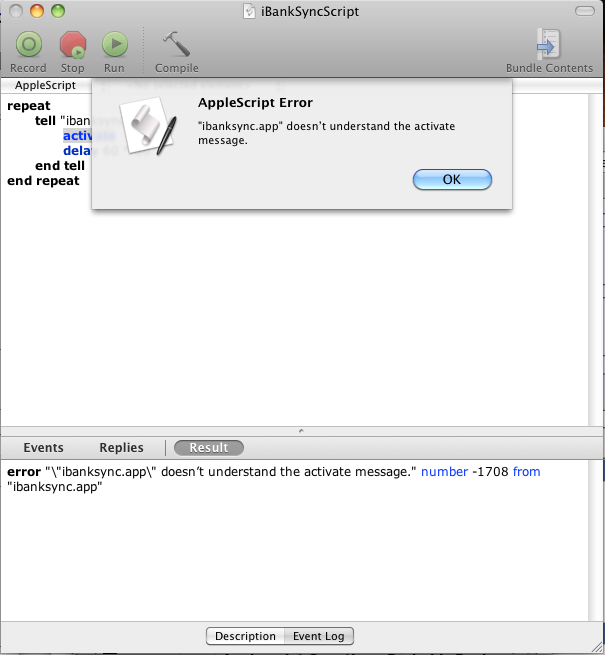Click the error message text in dialog

click(326, 133)
